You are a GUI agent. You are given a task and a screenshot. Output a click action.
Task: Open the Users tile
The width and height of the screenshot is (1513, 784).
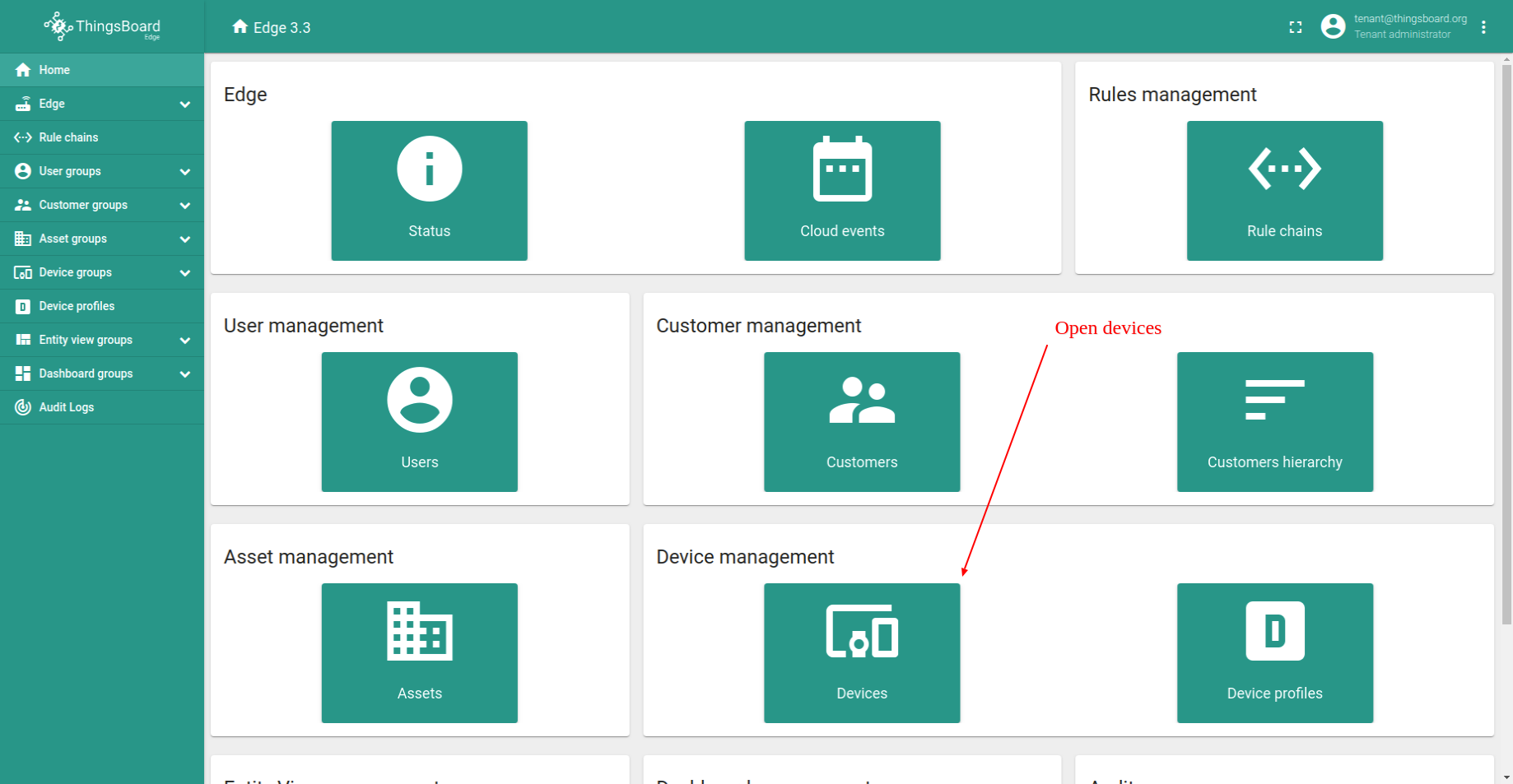pyautogui.click(x=419, y=422)
